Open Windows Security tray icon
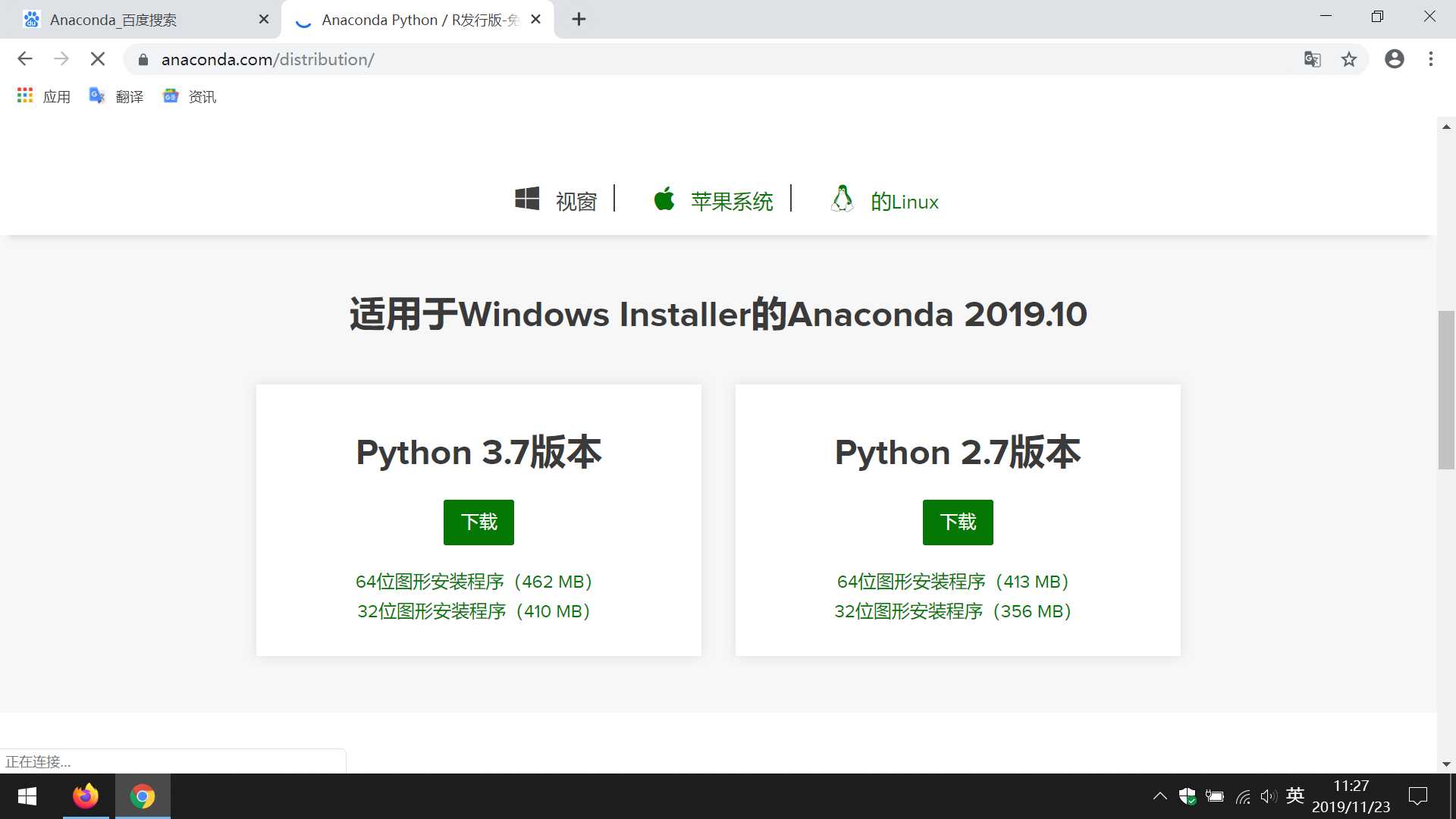Viewport: 1456px width, 819px height. click(1187, 796)
